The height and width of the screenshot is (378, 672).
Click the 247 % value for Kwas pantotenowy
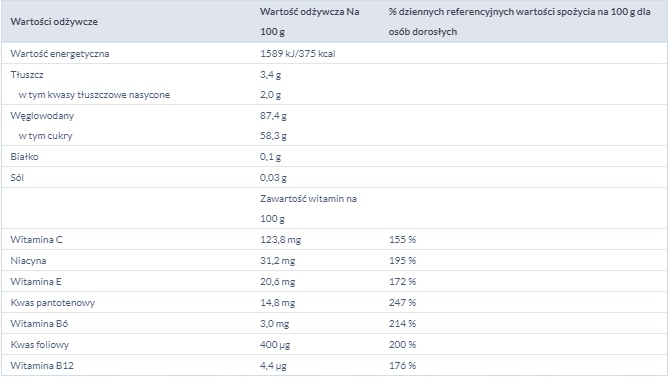click(402, 303)
